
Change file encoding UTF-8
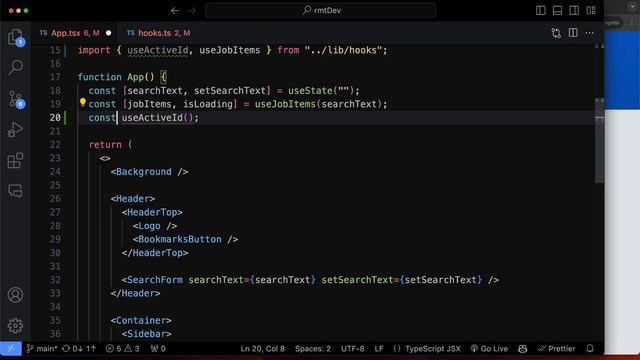click(353, 349)
